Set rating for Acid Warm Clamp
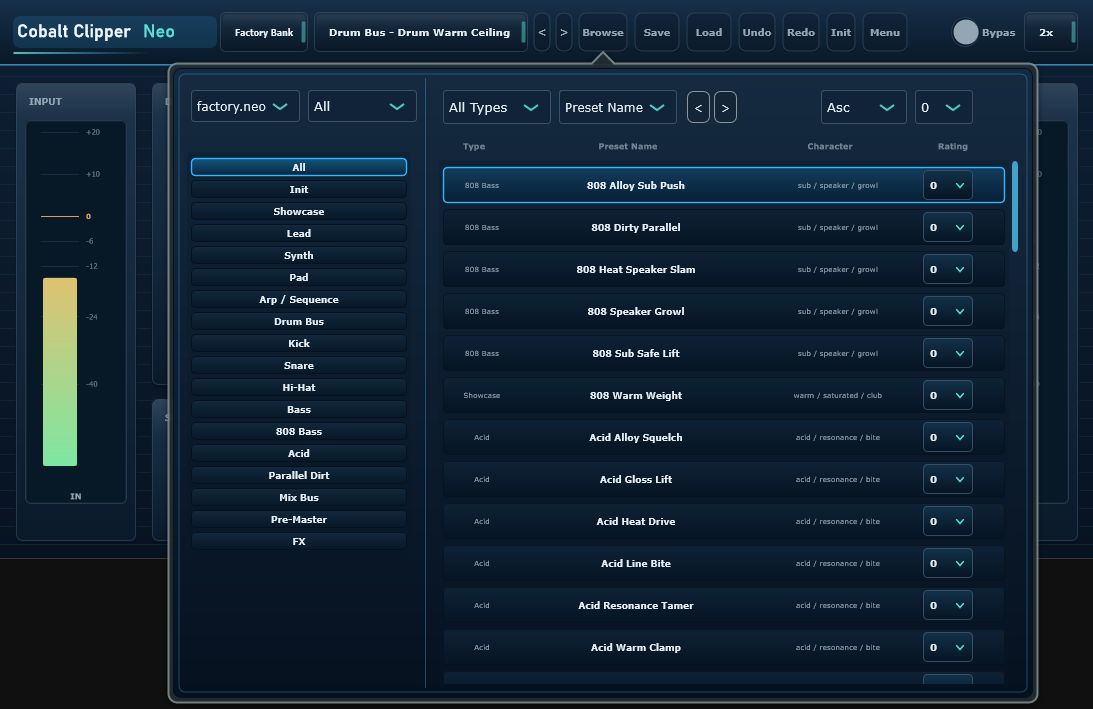 947,648
